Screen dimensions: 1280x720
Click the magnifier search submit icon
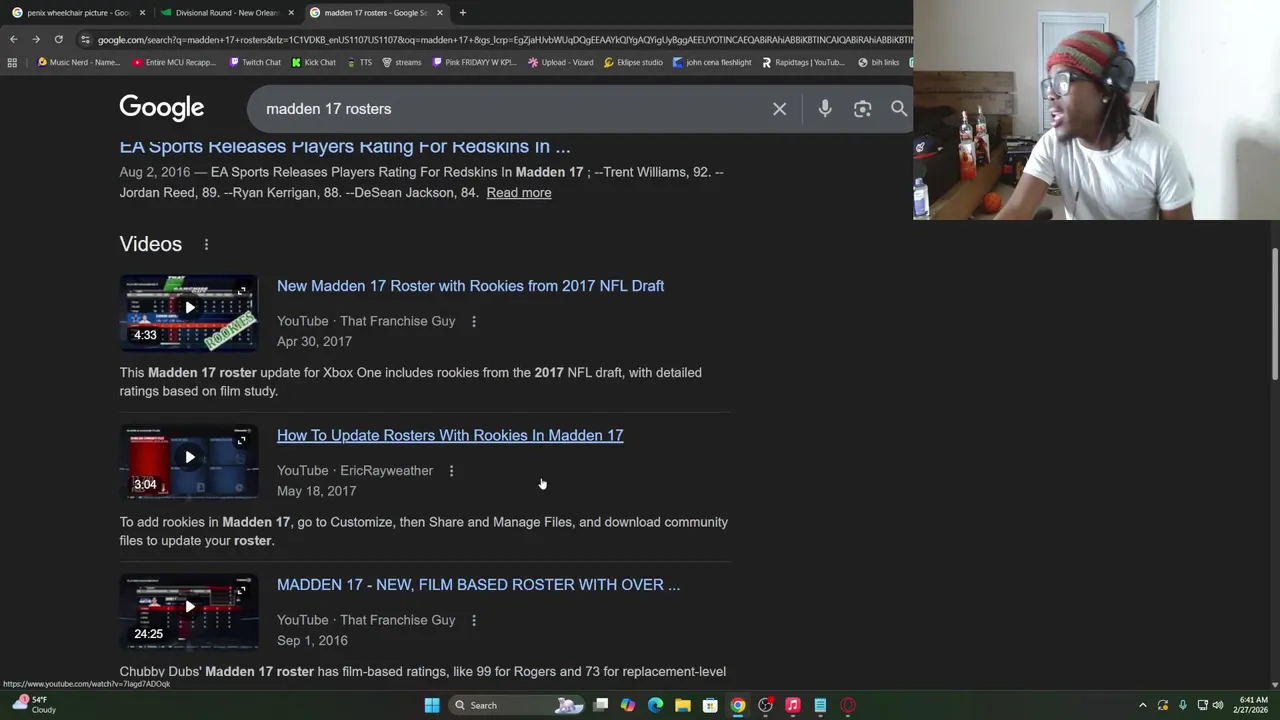[x=899, y=108]
